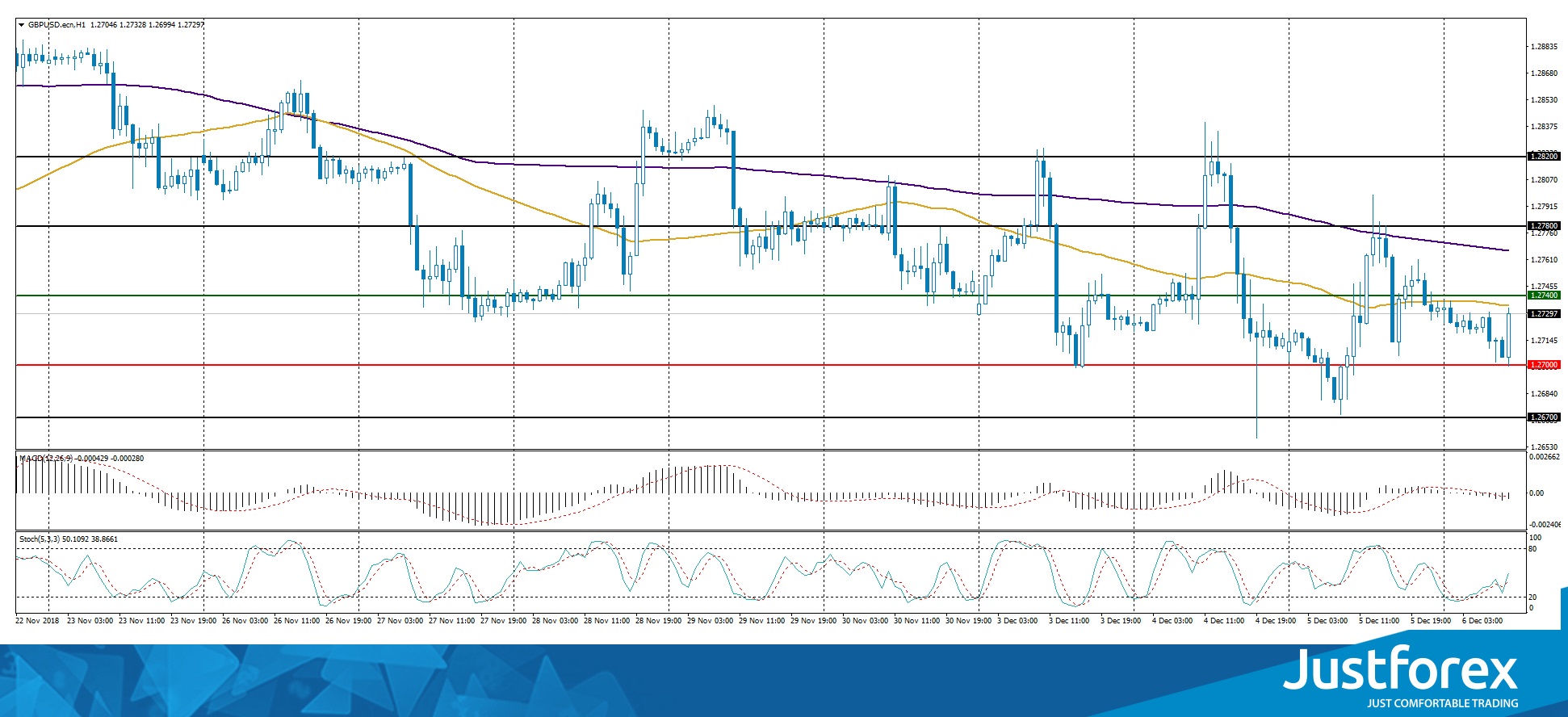The height and width of the screenshot is (717, 1568).
Task: Click the '26 Nov 19:00' time label
Action: pyautogui.click(x=349, y=621)
